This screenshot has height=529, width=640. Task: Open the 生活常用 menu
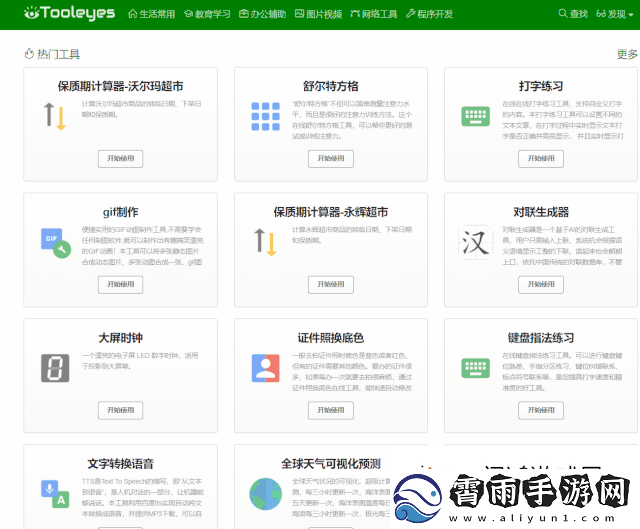(x=151, y=14)
